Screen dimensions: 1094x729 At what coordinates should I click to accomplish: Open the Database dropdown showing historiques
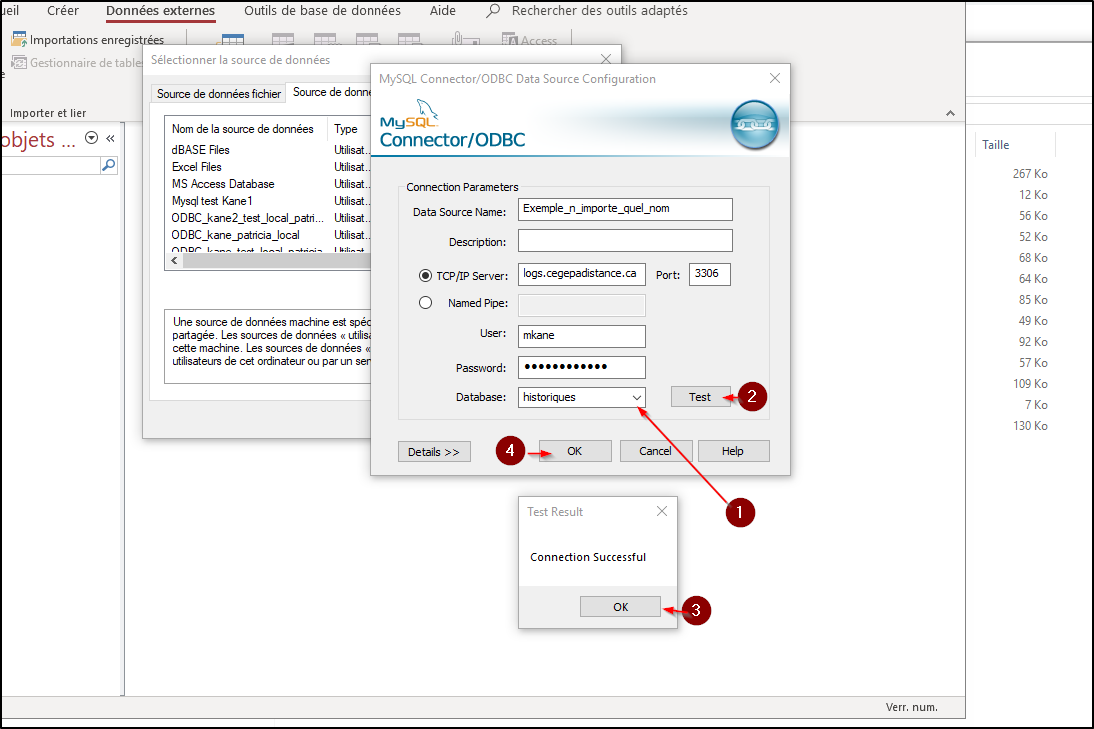[x=636, y=397]
